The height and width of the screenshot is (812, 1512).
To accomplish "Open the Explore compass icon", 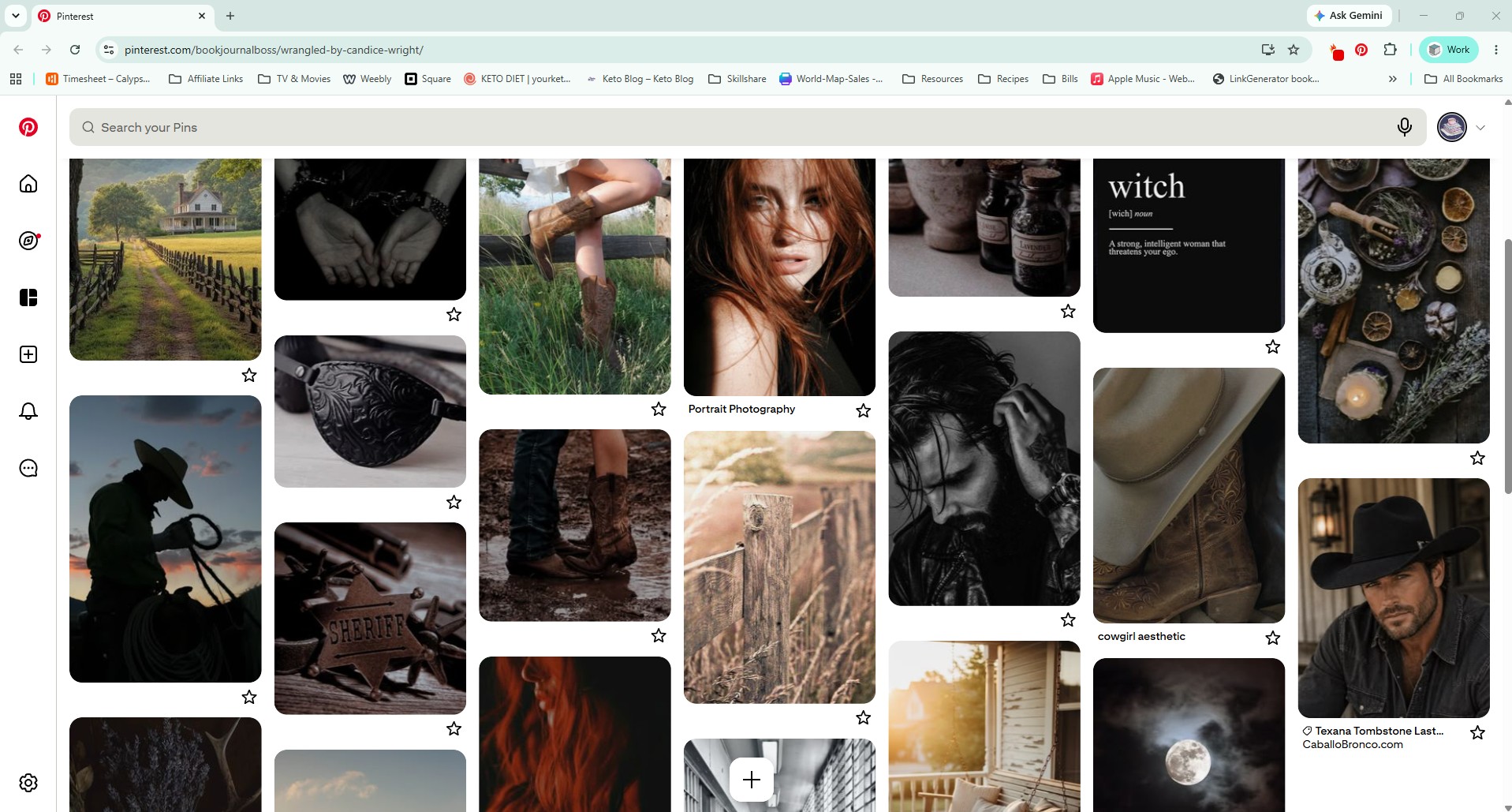I will (28, 241).
